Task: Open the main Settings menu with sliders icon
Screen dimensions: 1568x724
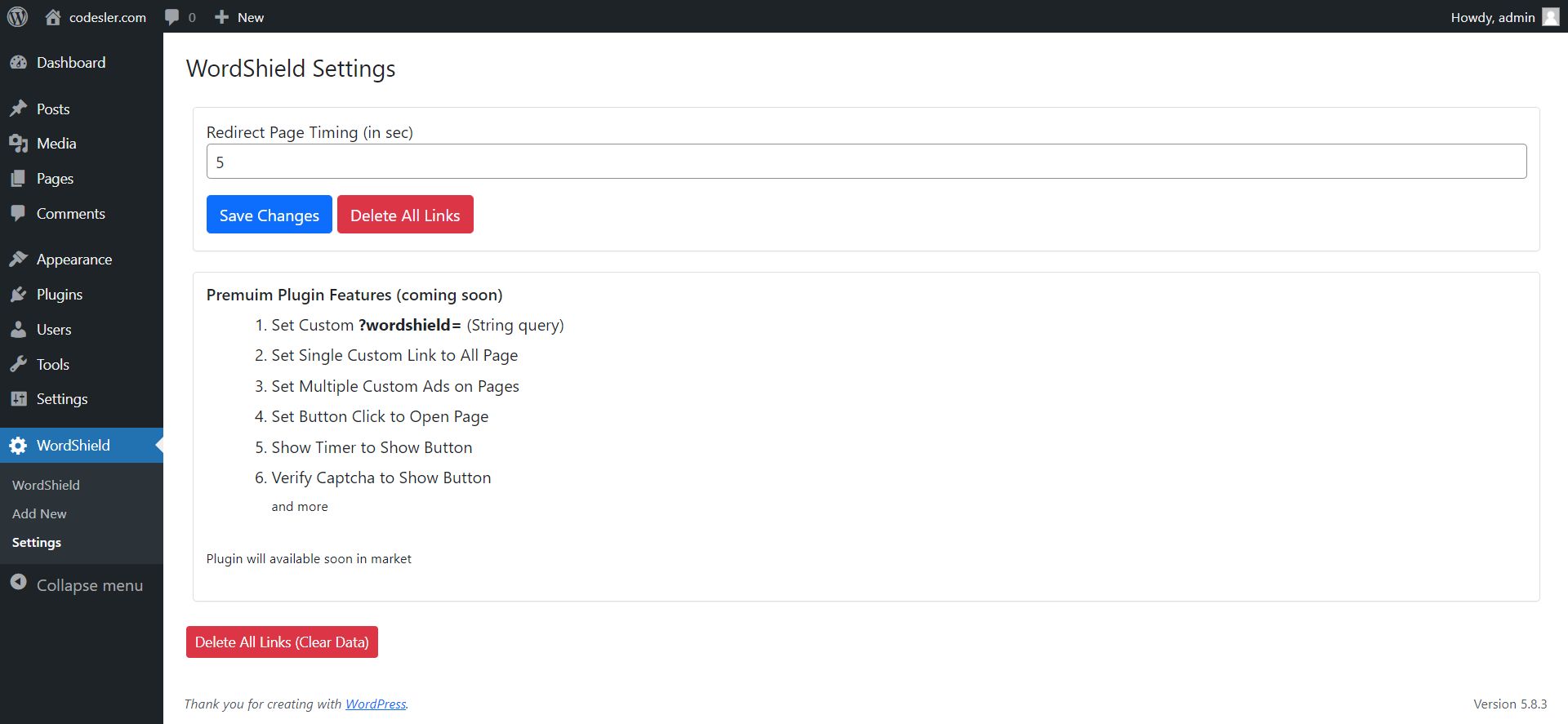Action: point(82,399)
